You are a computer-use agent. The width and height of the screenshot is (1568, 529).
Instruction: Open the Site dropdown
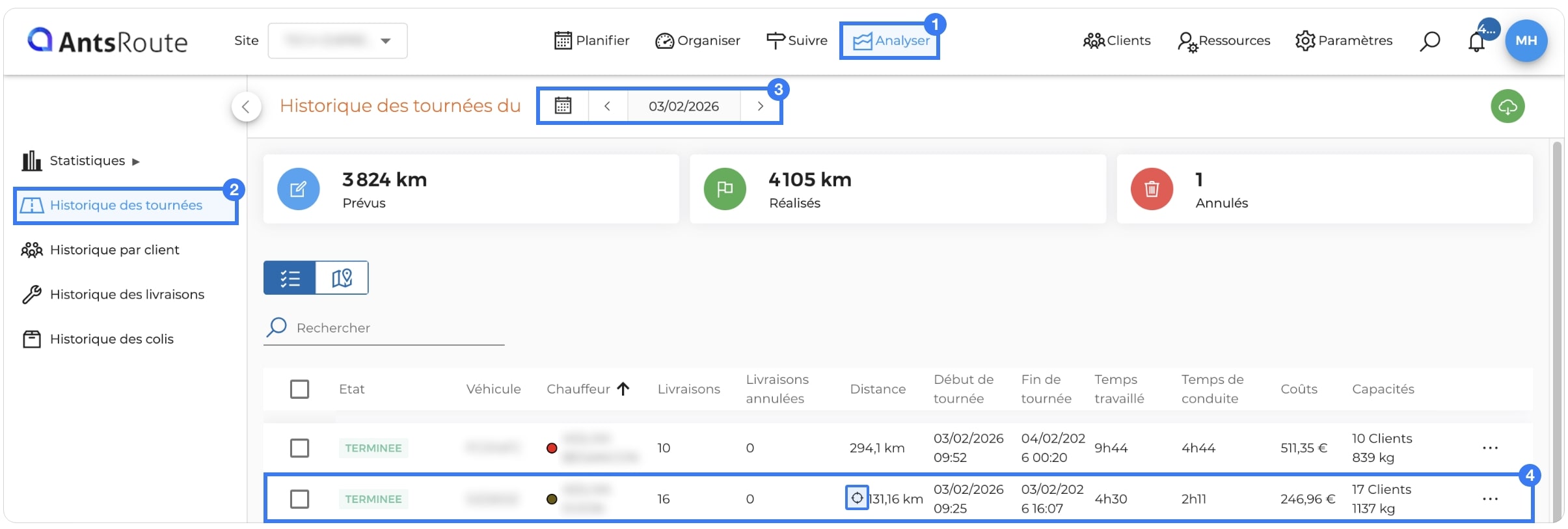[338, 40]
